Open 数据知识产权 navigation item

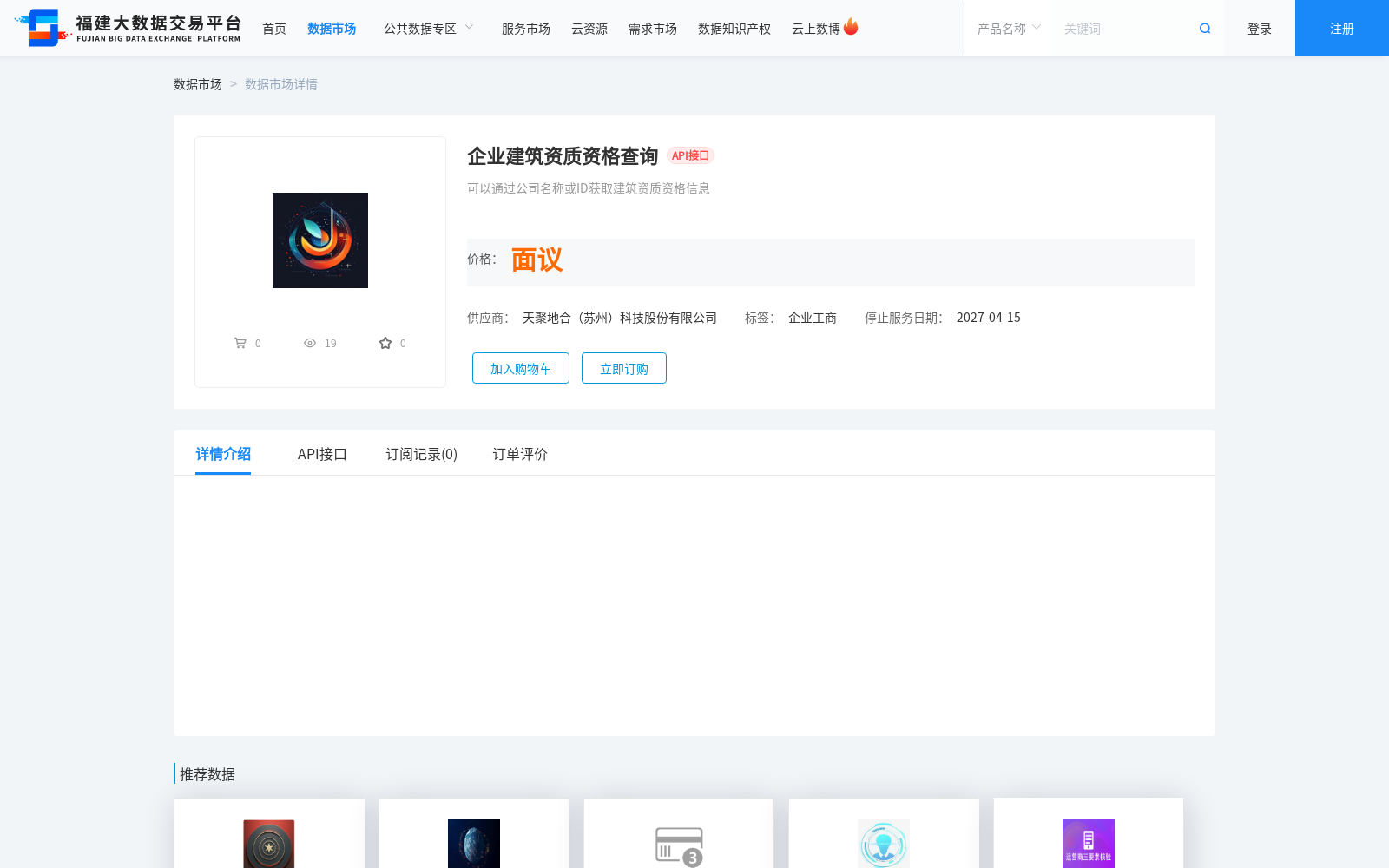pos(734,29)
